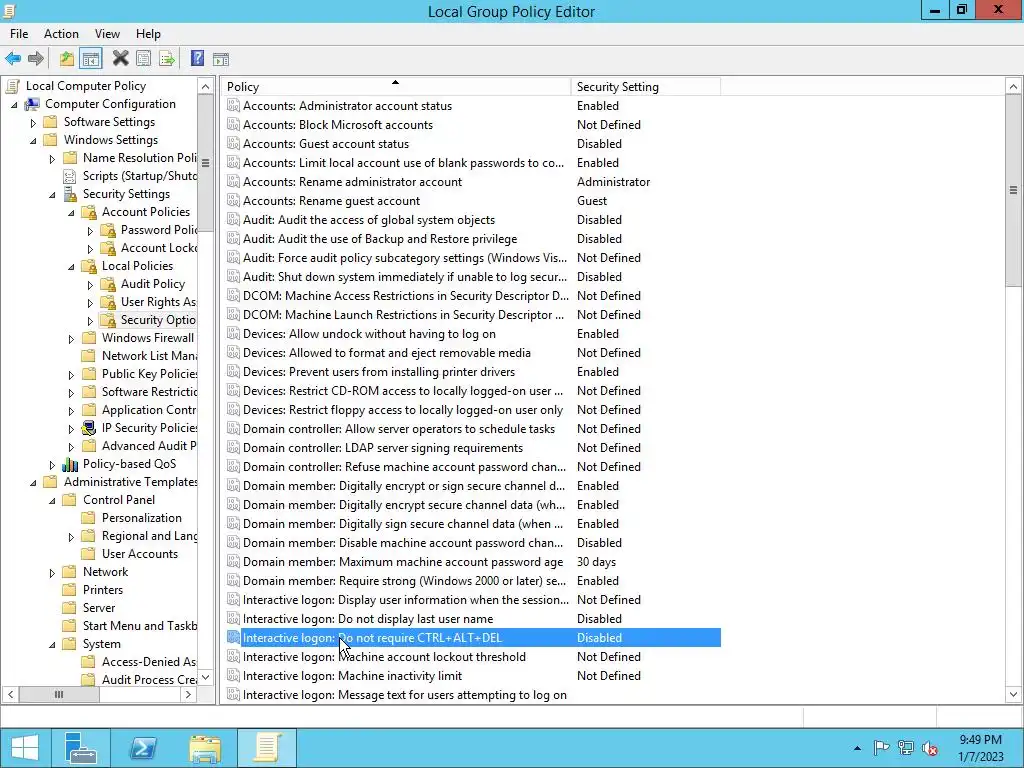Open the Action menu
Viewport: 1024px width, 768px height.
click(61, 34)
